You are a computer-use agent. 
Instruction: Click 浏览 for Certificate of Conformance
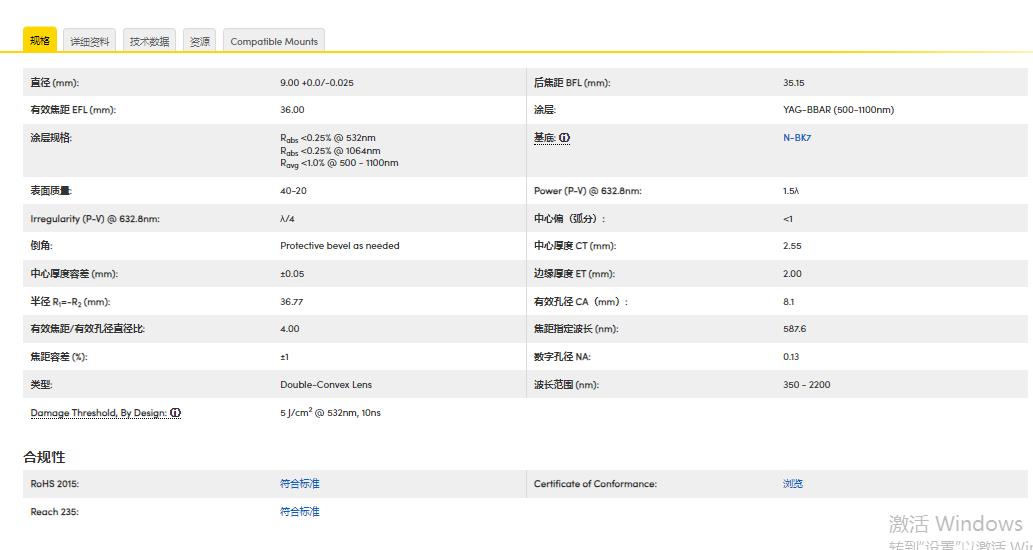click(x=793, y=484)
